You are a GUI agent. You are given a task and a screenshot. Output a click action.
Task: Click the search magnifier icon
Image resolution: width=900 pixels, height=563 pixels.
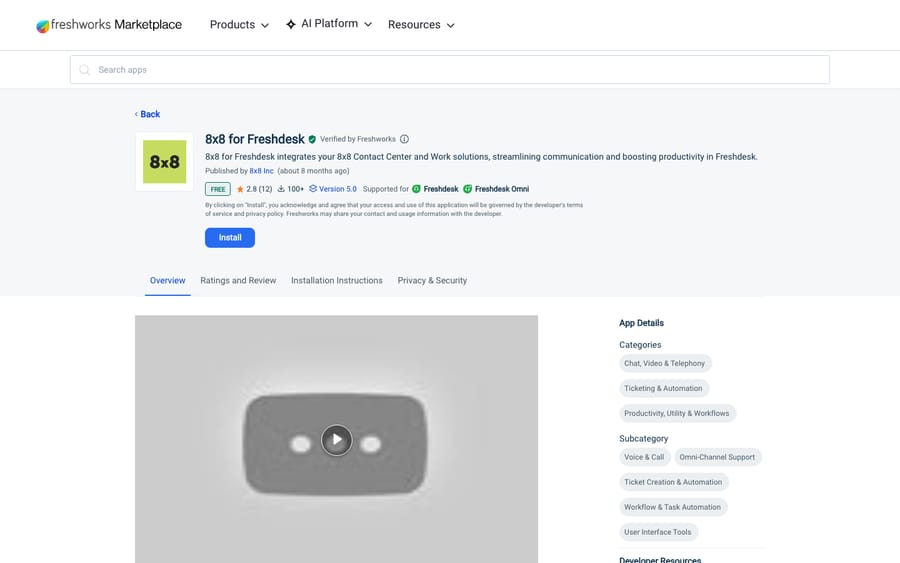[x=84, y=69]
